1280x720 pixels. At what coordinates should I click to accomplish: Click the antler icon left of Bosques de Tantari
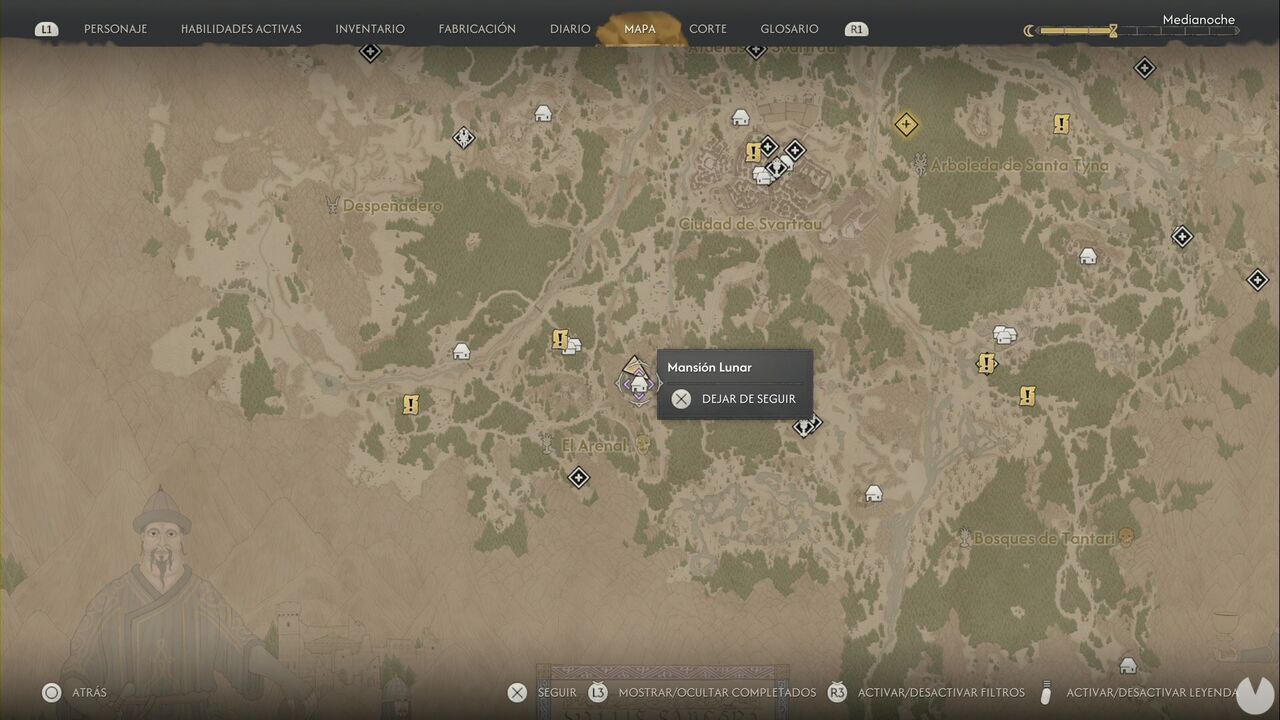pos(964,538)
